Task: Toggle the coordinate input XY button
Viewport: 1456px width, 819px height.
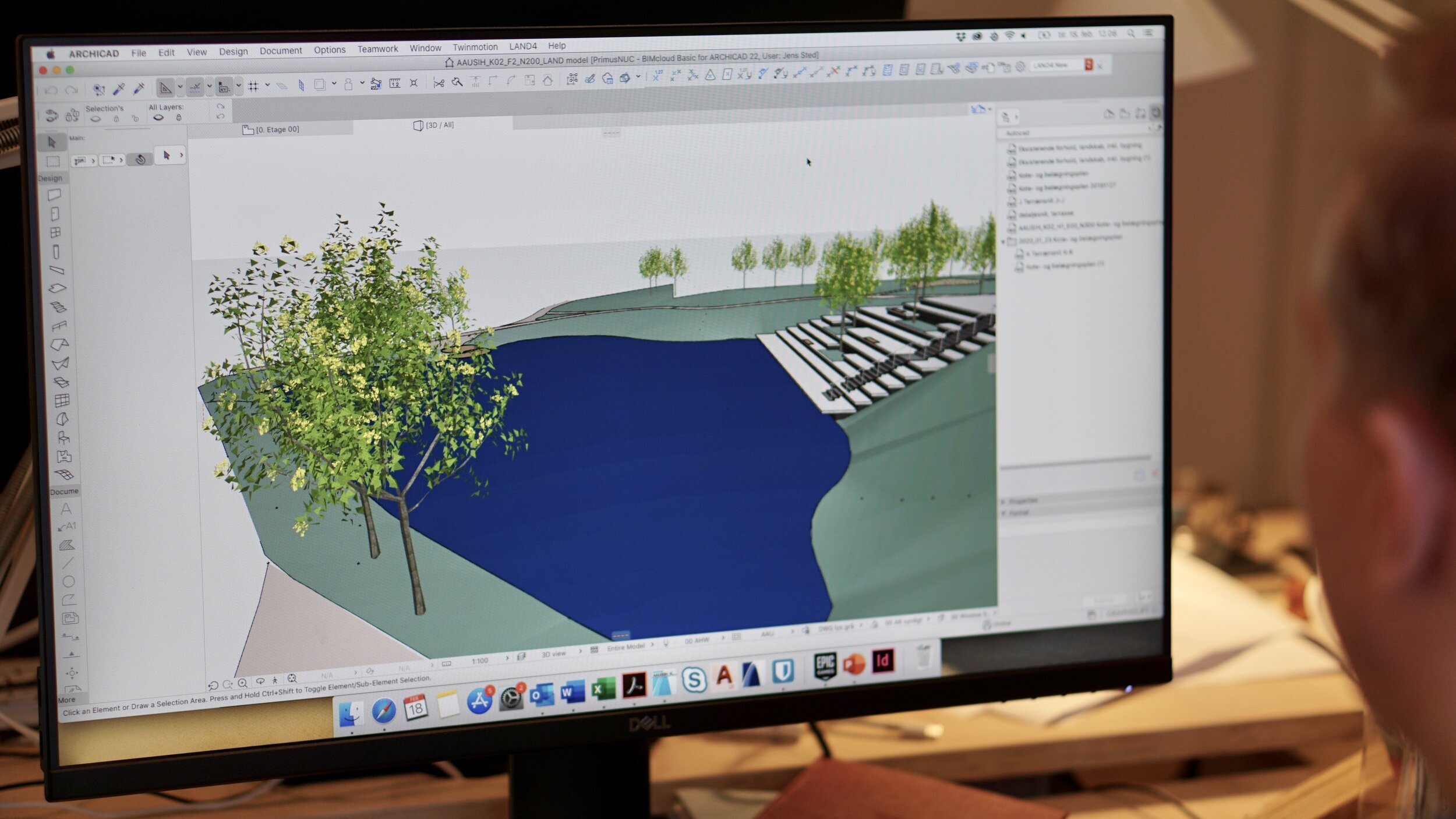Action: pos(224,87)
